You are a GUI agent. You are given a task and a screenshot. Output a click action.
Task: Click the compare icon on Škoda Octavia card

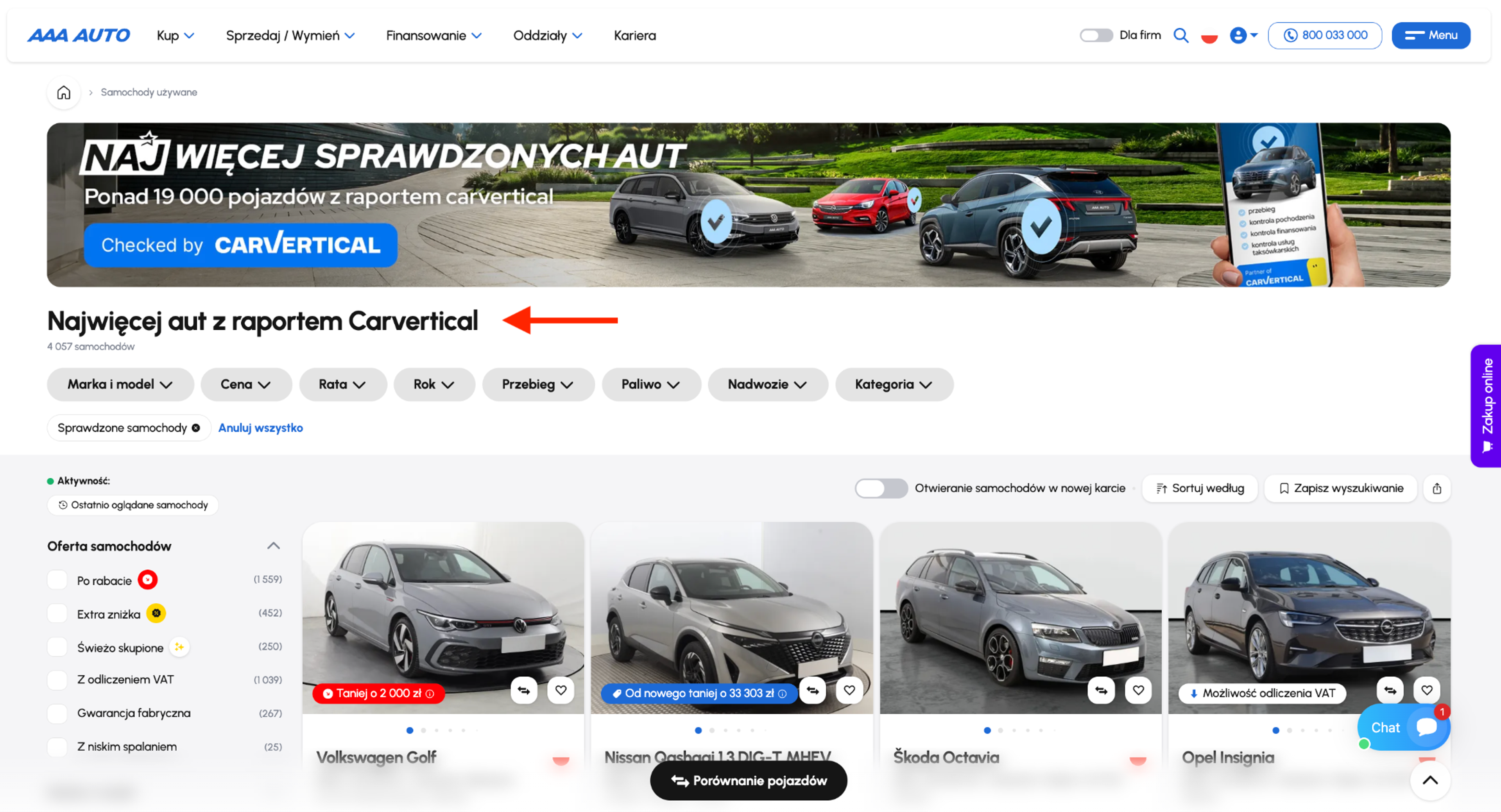(x=1101, y=690)
